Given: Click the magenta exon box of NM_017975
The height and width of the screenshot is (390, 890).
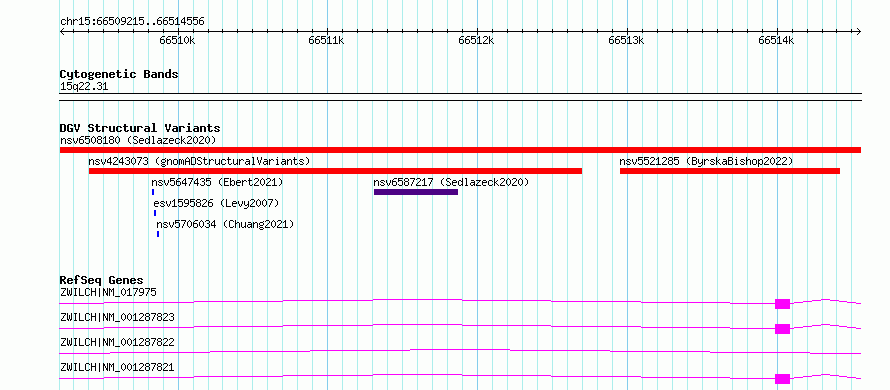Looking at the screenshot, I should pos(782,304).
